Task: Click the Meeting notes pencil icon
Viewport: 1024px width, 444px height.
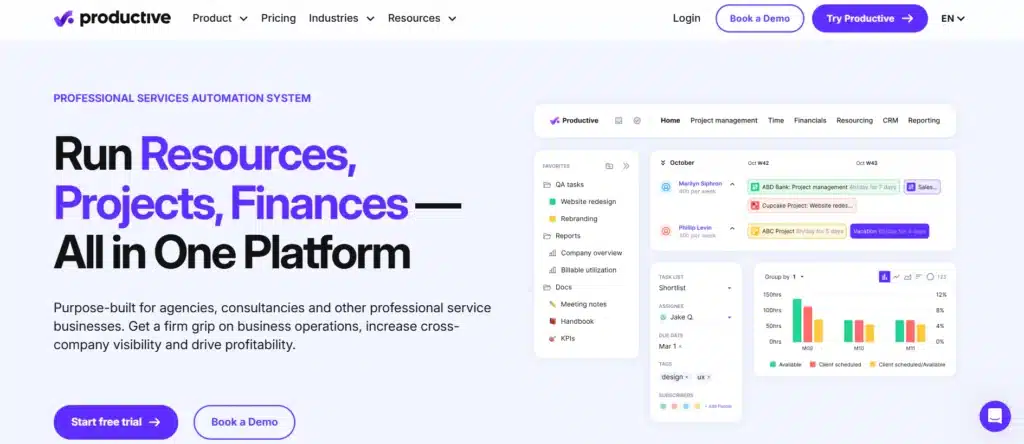Action: tap(552, 304)
